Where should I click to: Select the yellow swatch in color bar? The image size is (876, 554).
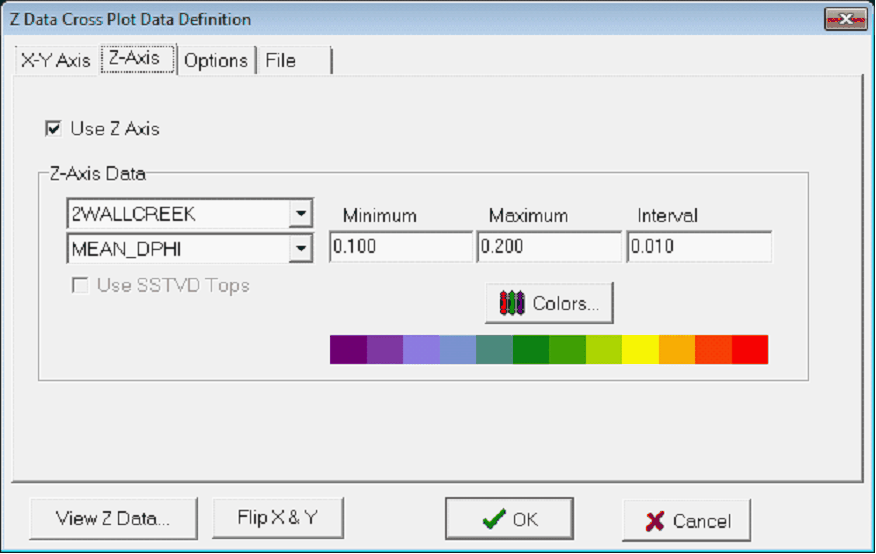pos(640,349)
